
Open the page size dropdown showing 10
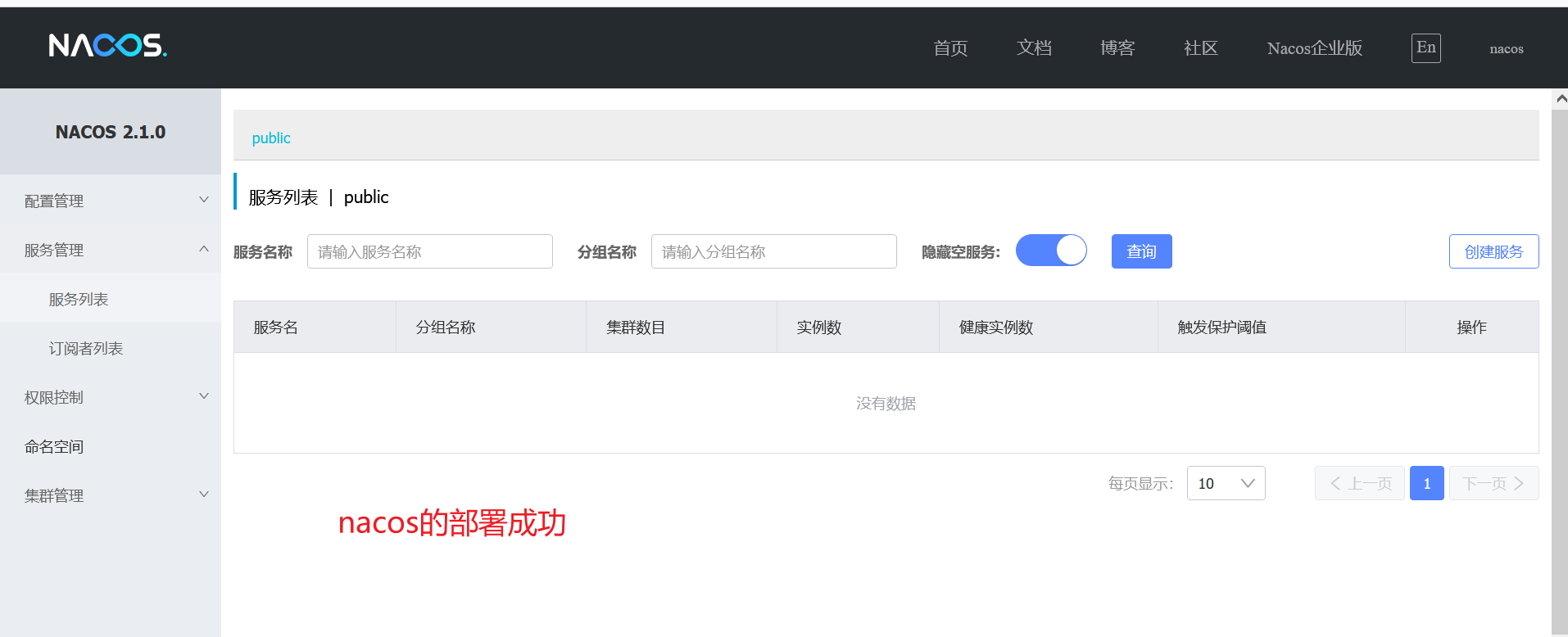1226,483
